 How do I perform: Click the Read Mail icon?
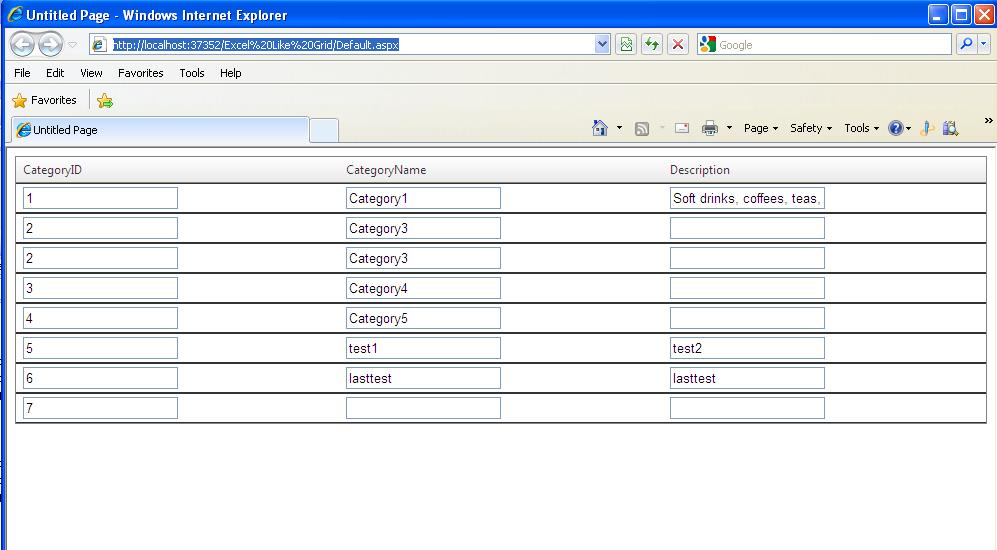682,128
